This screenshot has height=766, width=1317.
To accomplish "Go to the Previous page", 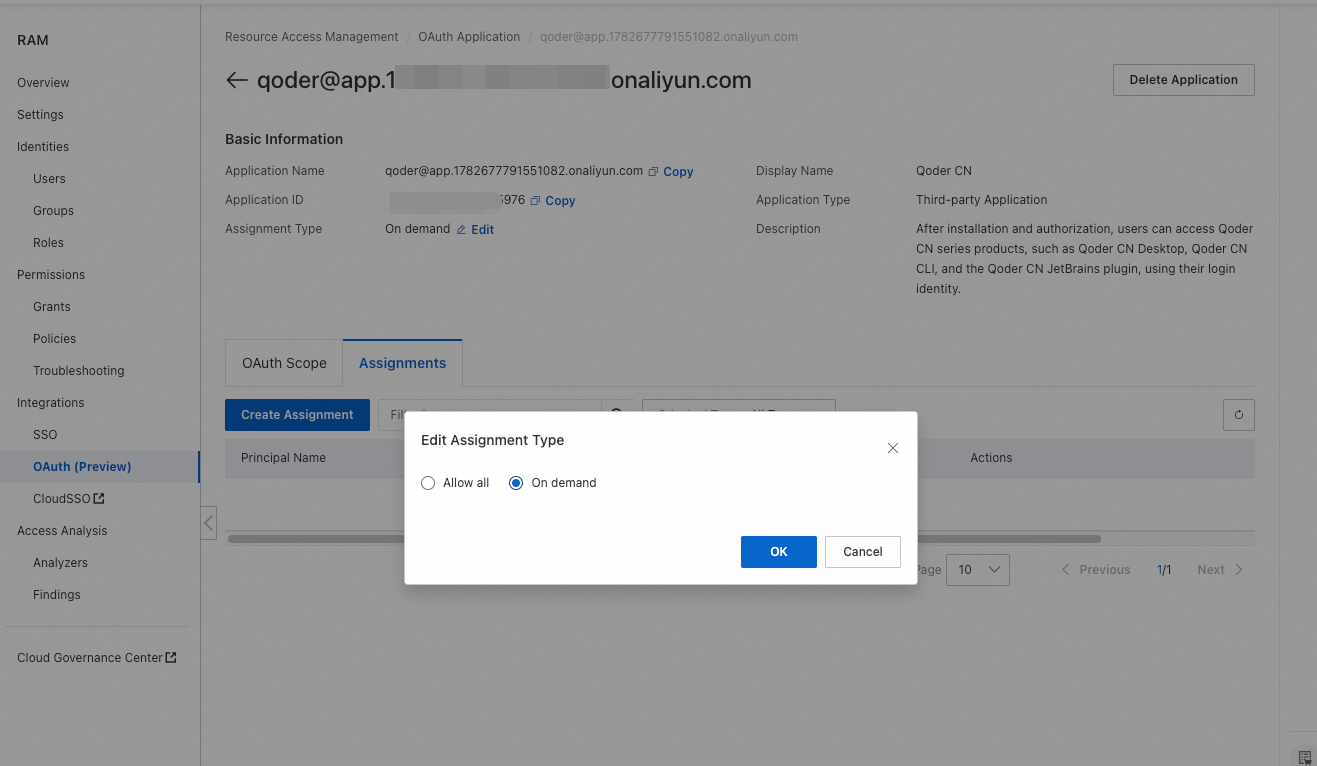I will pos(1095,570).
